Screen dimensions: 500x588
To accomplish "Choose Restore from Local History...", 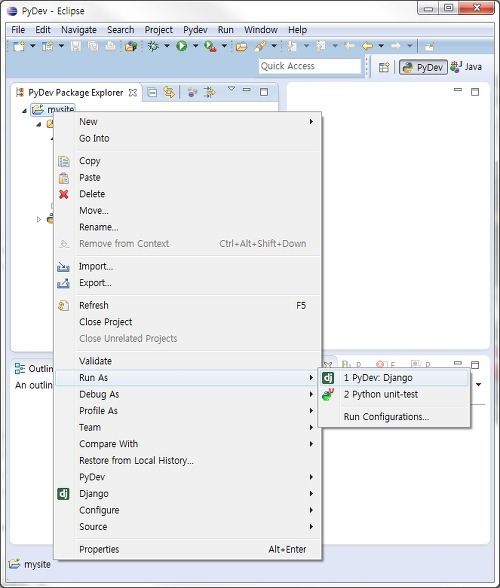I will pos(188,460).
